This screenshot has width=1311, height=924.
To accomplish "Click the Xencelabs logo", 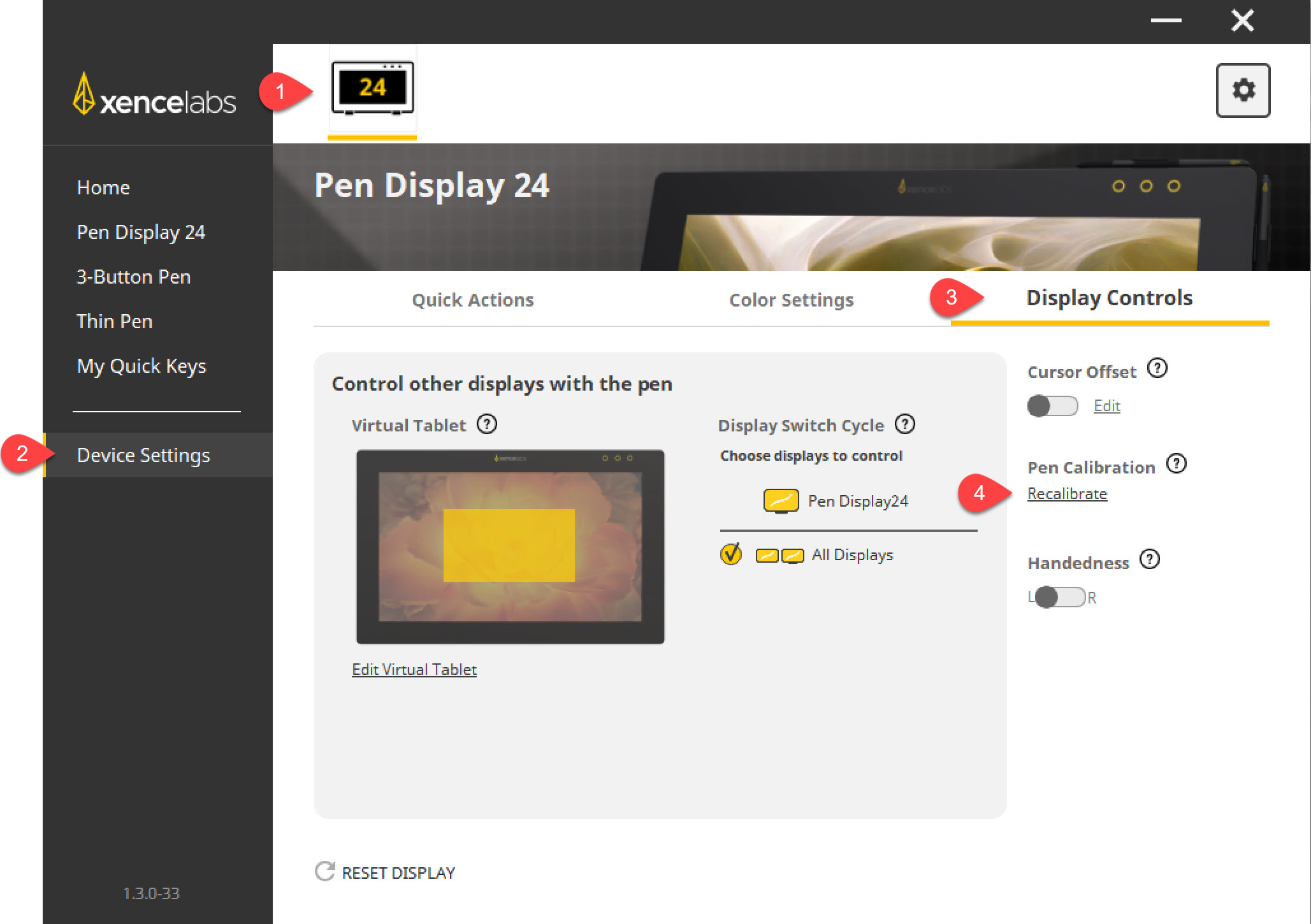I will (154, 96).
